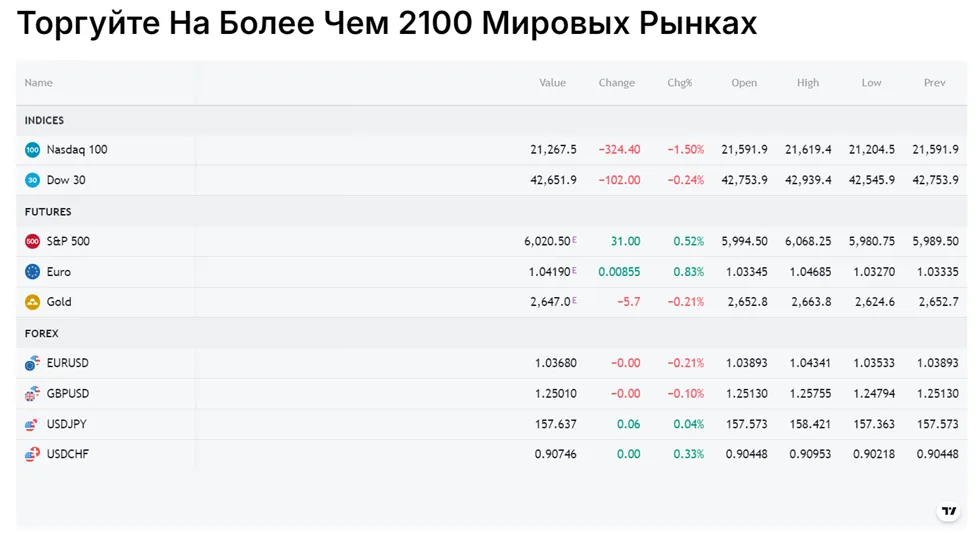The width and height of the screenshot is (978, 533).
Task: Sort table by the Chg% column header
Action: [679, 82]
